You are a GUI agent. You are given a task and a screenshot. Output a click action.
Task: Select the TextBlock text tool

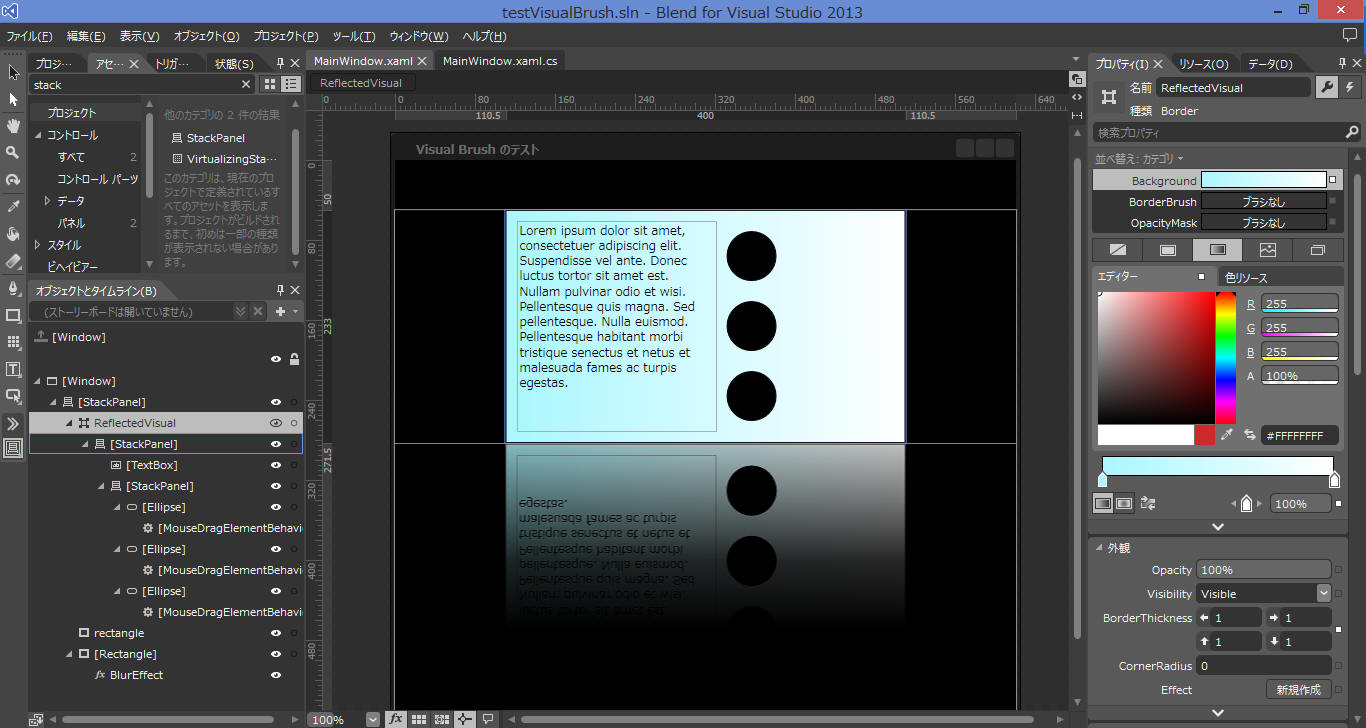(13, 369)
